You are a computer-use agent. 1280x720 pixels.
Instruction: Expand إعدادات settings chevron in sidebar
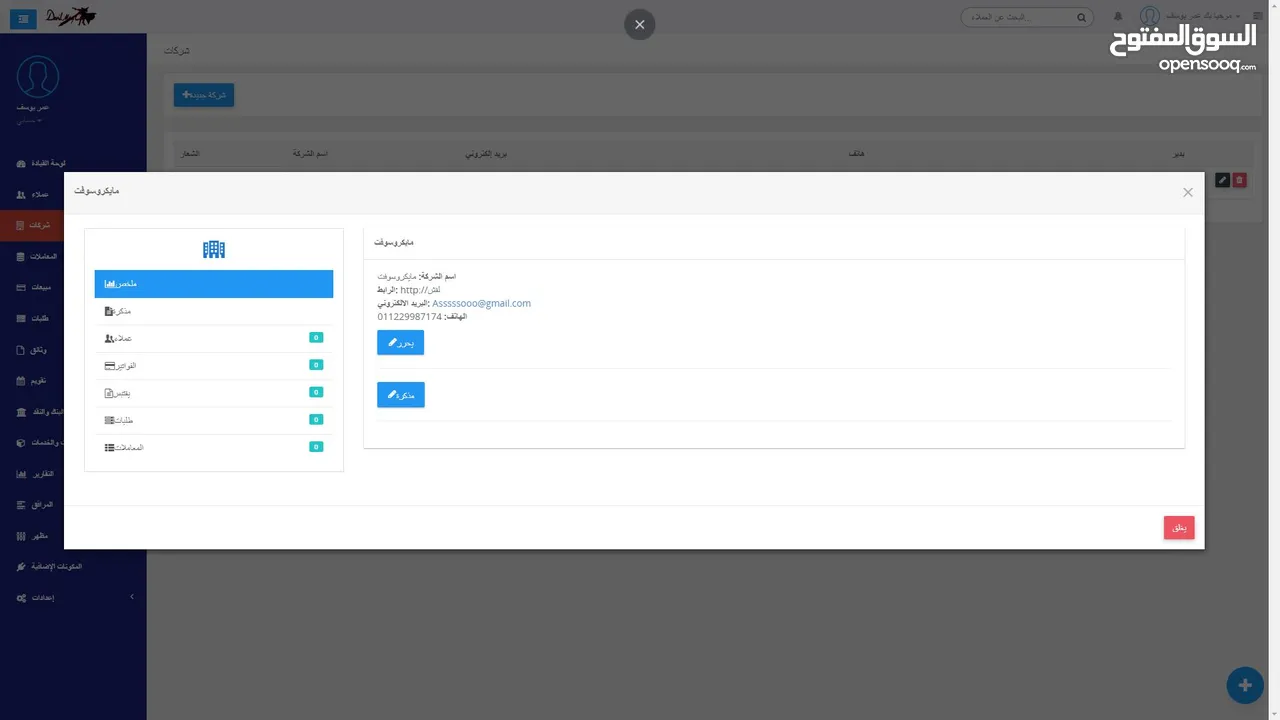pyautogui.click(x=132, y=597)
